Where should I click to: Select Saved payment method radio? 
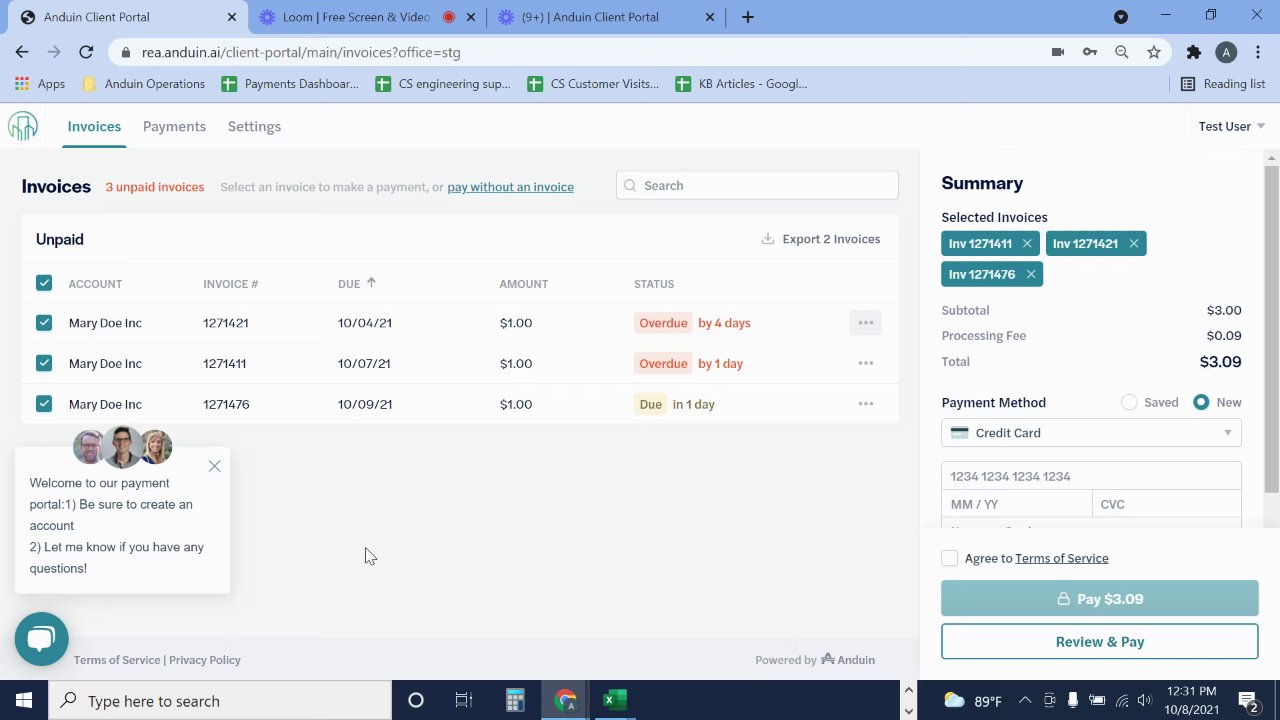[1129, 402]
